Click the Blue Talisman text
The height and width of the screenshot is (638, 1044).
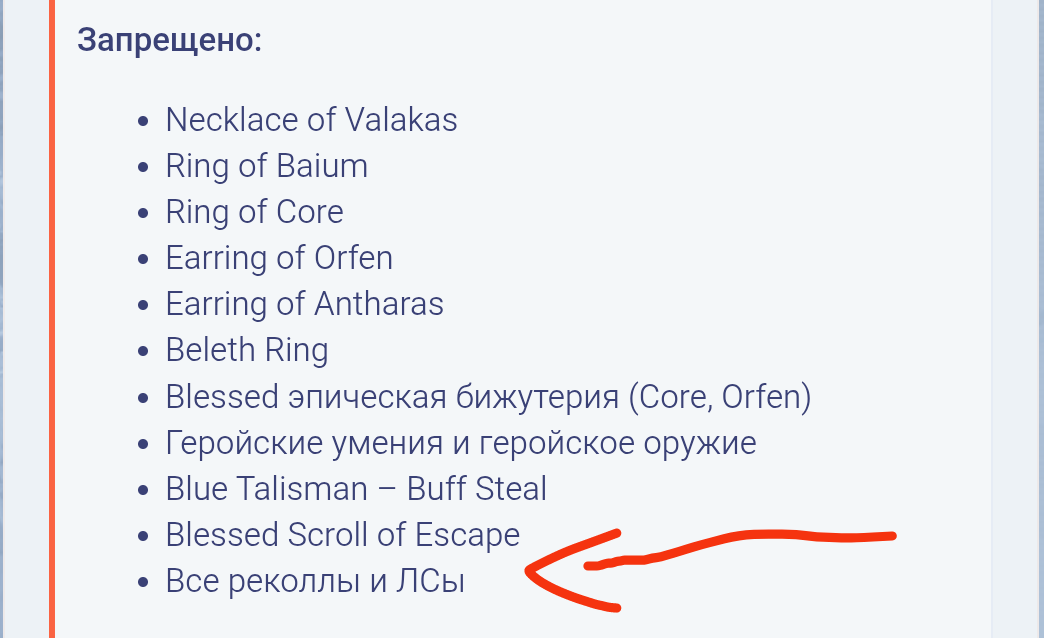(x=266, y=489)
